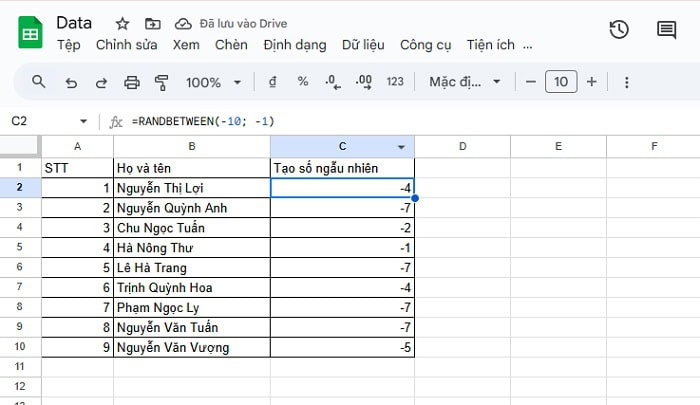Open the name box dropdown arrow

(x=83, y=121)
